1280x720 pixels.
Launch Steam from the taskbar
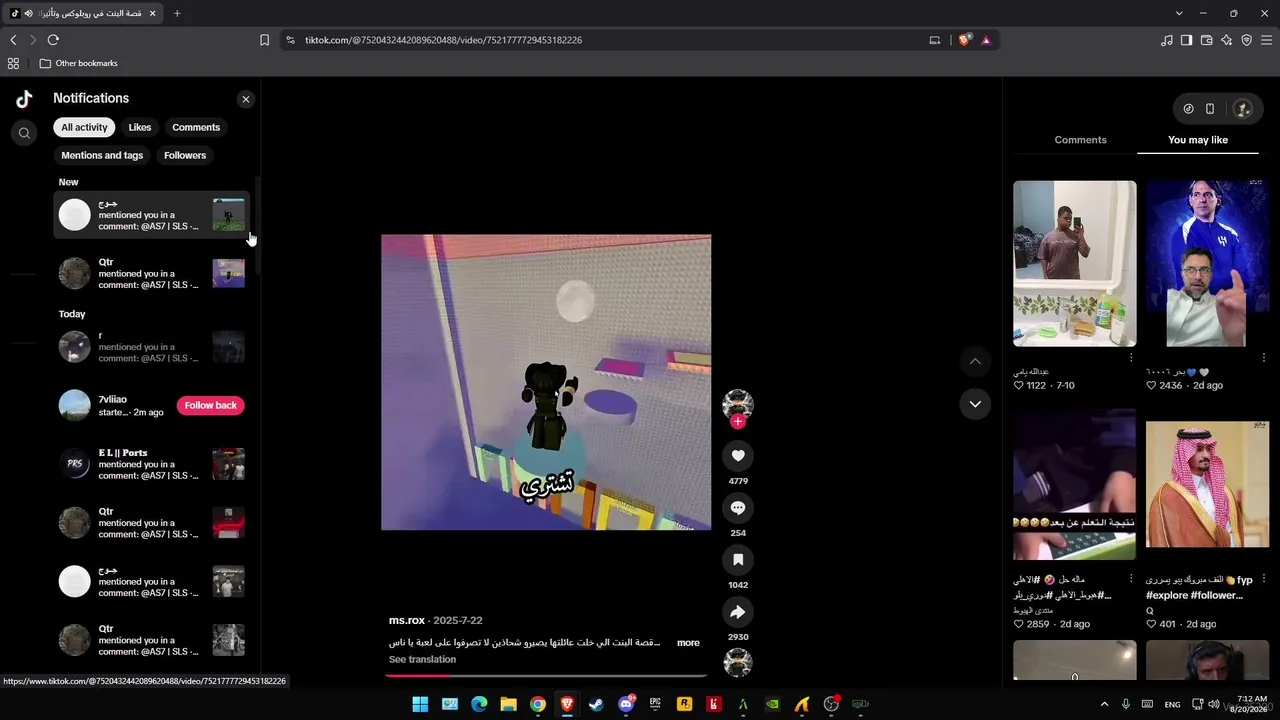click(596, 704)
